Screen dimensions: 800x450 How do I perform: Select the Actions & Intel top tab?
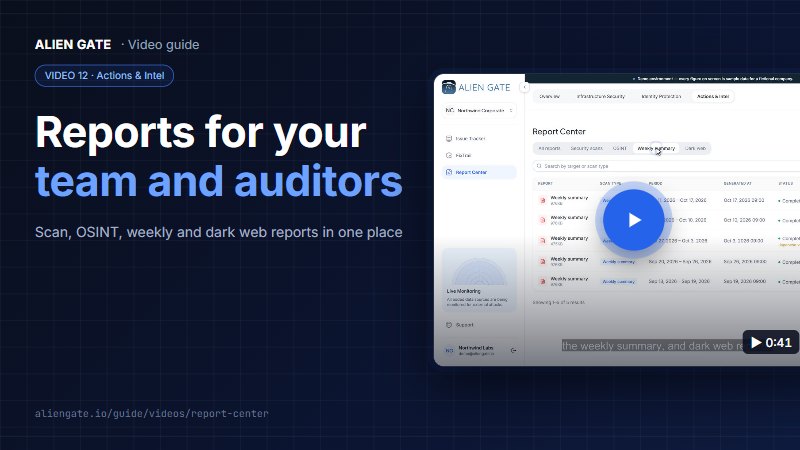click(713, 96)
